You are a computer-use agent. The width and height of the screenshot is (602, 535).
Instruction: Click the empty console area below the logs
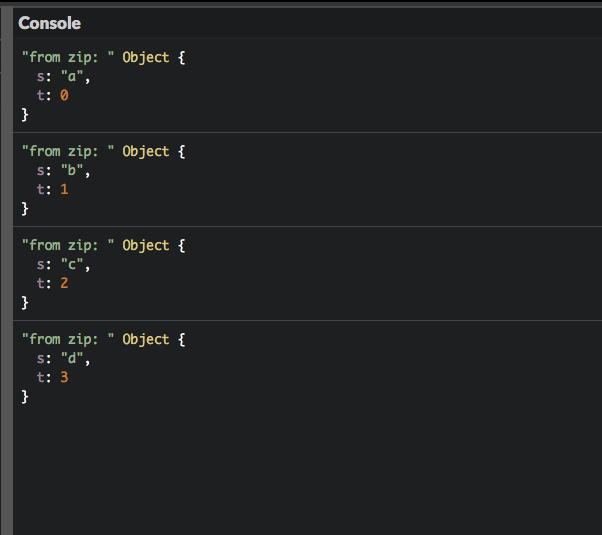click(300, 470)
